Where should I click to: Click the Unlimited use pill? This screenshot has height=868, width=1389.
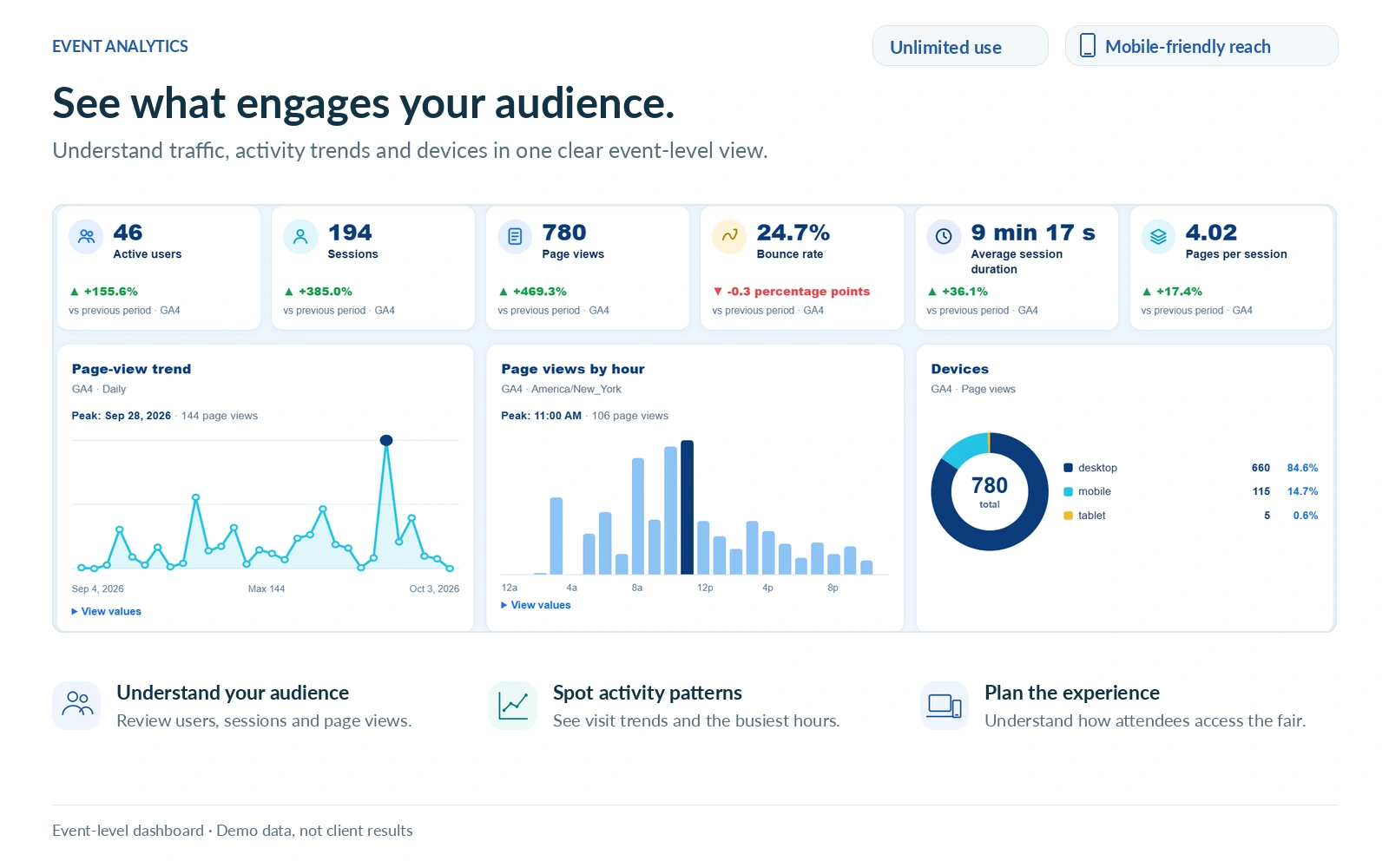pyautogui.click(x=960, y=46)
